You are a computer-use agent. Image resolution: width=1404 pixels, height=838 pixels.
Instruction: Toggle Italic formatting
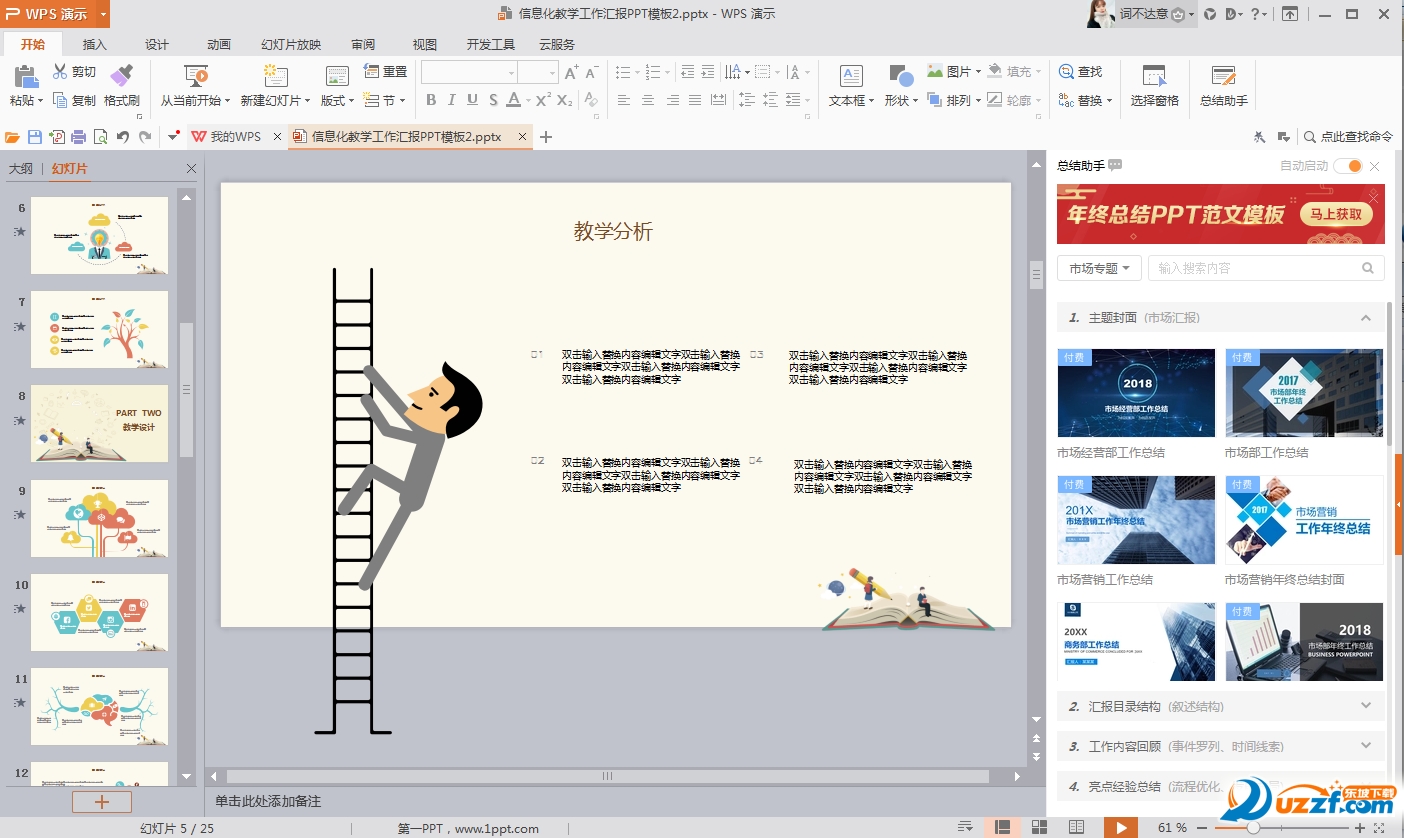click(x=451, y=100)
